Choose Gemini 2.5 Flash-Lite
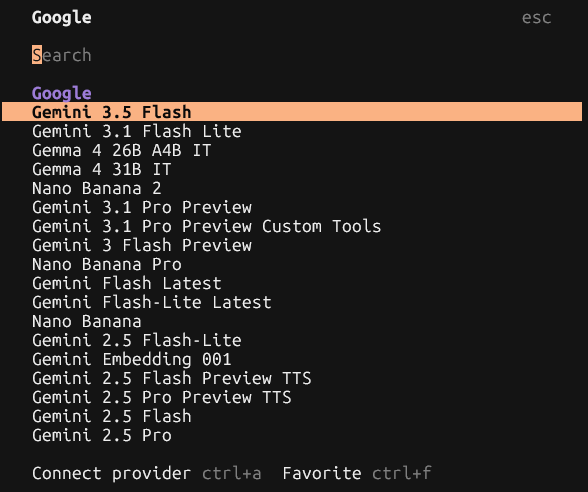 292,340
